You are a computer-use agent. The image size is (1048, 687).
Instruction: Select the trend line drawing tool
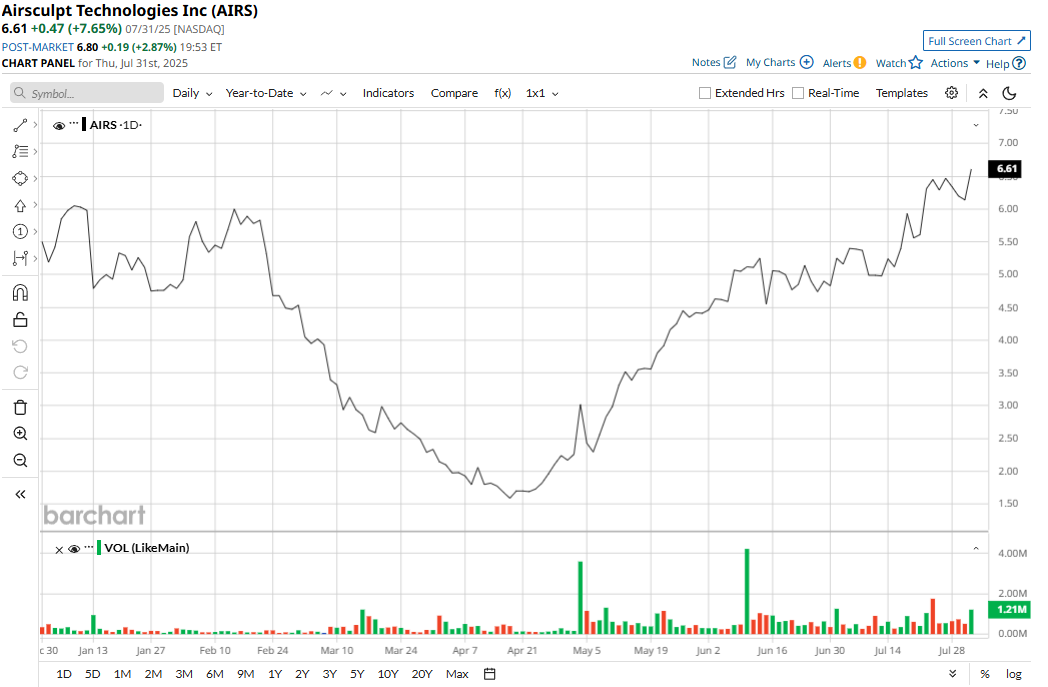(20, 125)
